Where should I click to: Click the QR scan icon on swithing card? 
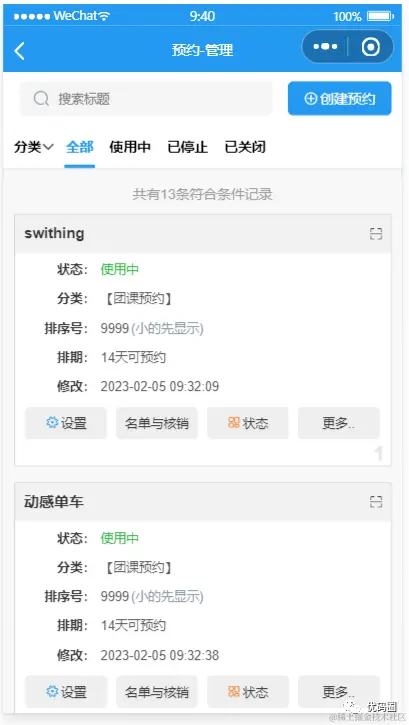376,234
